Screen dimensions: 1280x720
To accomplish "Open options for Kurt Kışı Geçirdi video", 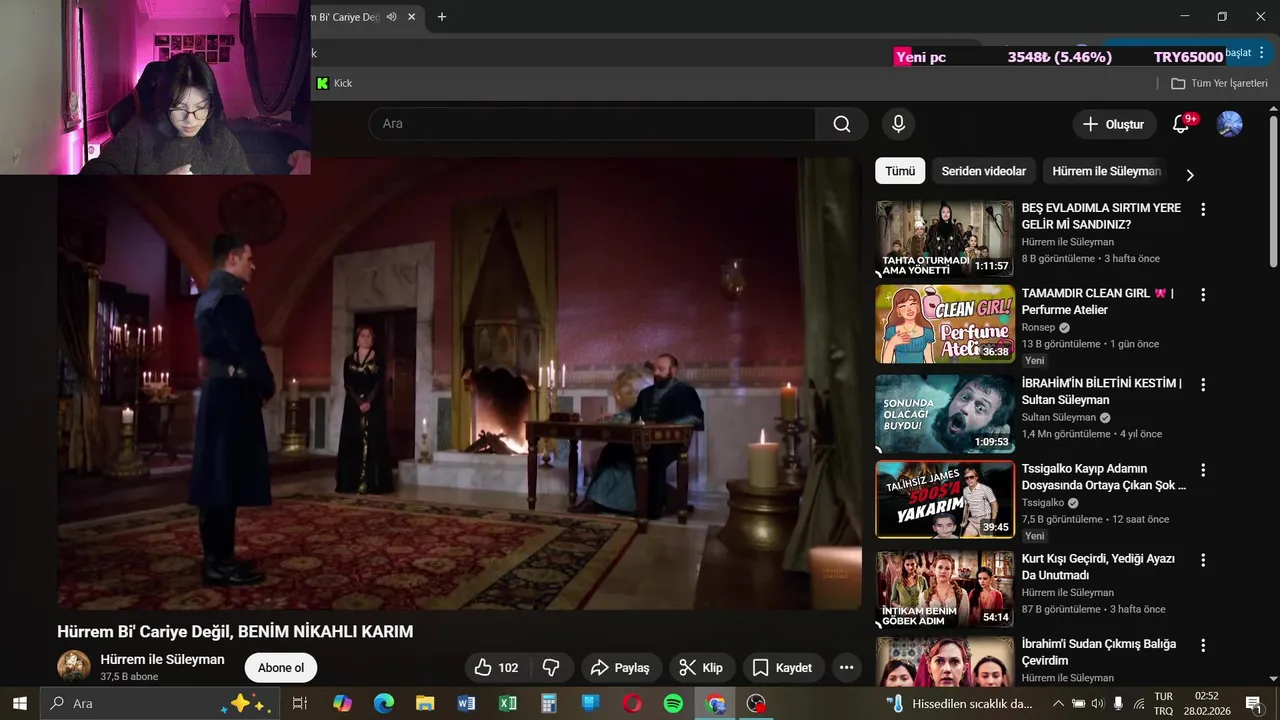I will tap(1203, 560).
